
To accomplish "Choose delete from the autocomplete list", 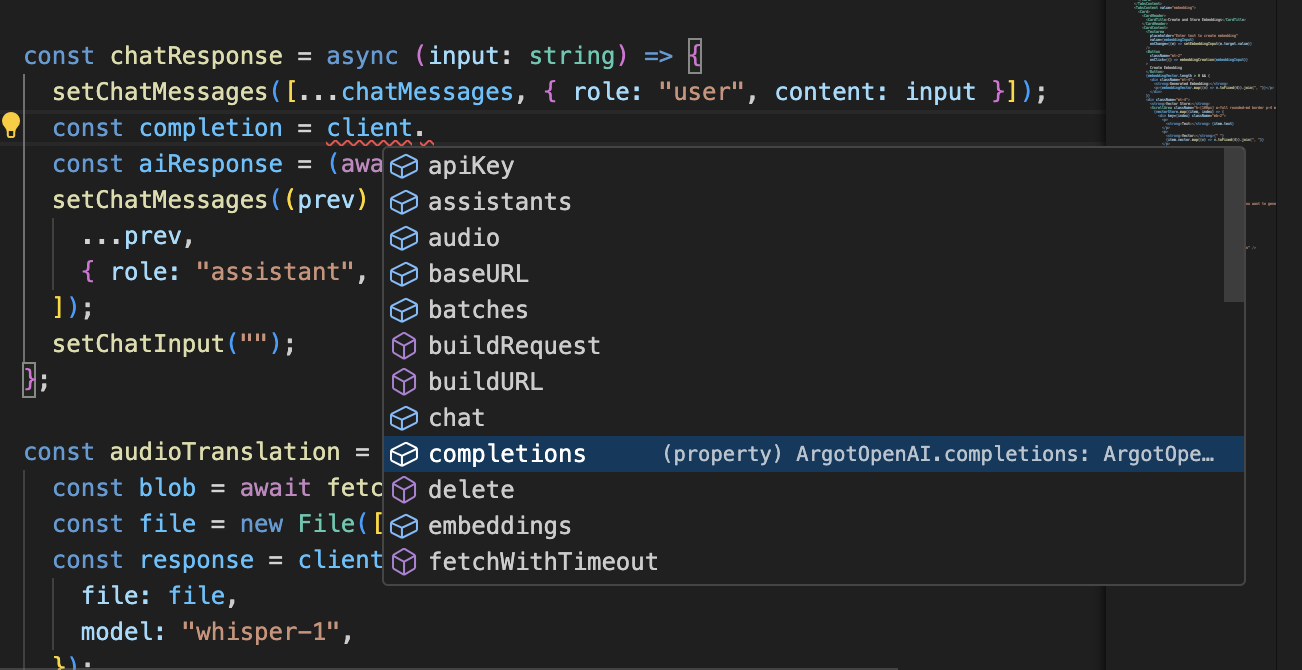I will click(814, 490).
